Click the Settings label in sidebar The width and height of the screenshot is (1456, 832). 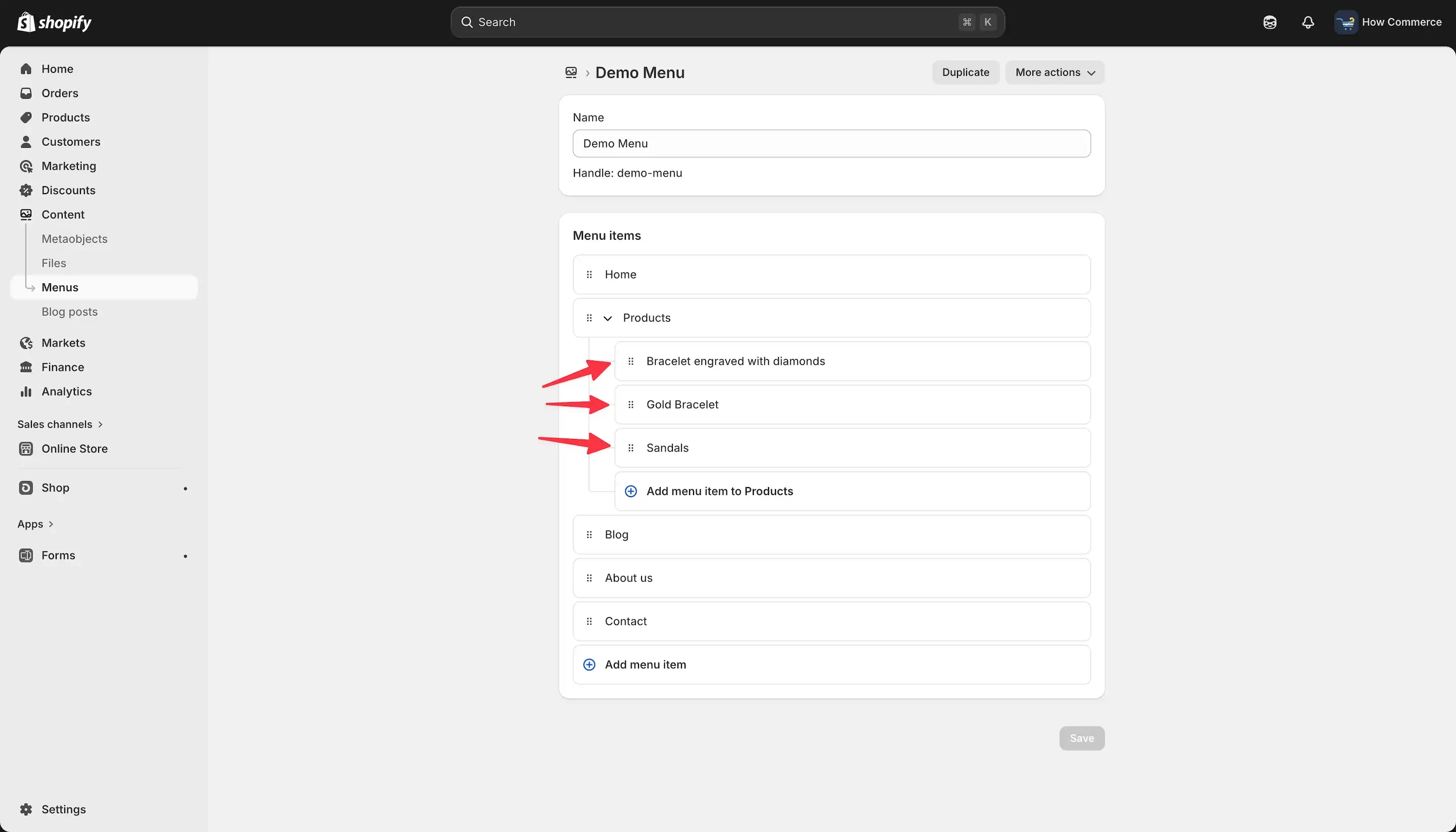pyautogui.click(x=63, y=809)
